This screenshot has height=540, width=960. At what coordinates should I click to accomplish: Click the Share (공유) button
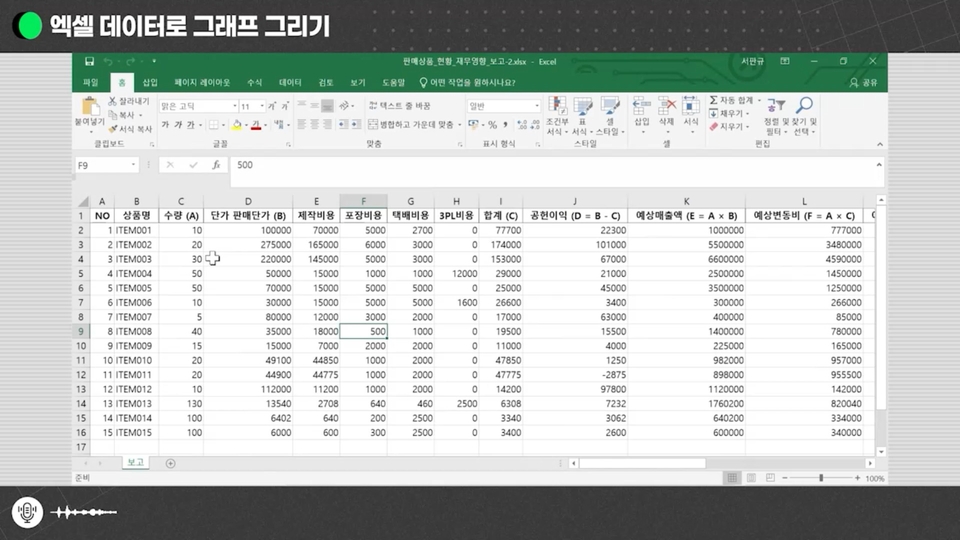864,82
